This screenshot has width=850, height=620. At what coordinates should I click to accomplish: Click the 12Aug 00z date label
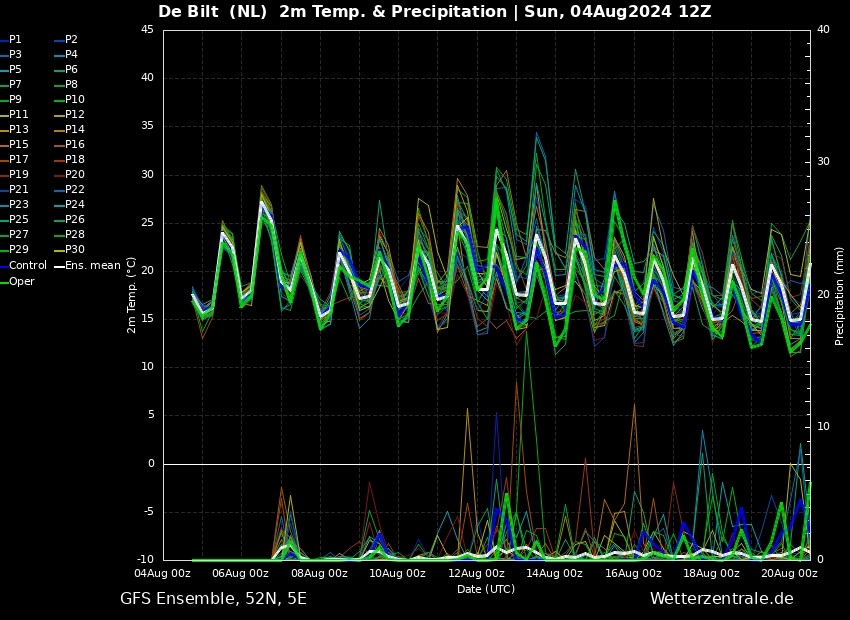pos(476,573)
